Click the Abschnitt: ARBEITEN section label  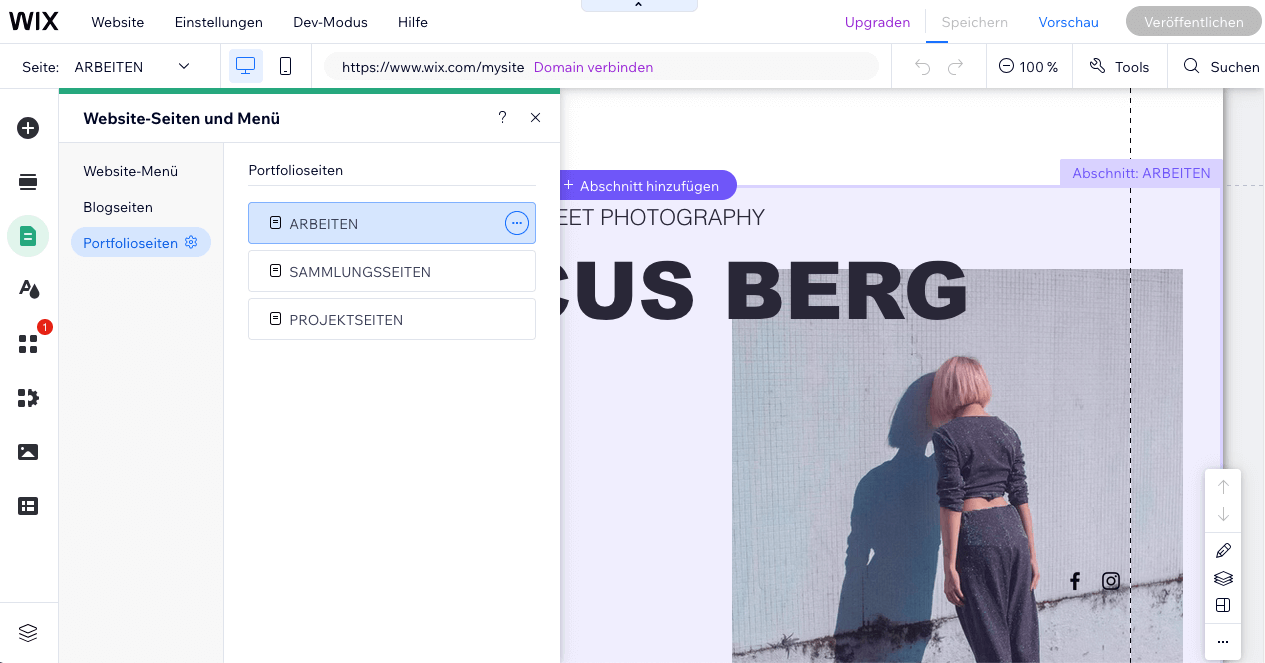pos(1141,173)
